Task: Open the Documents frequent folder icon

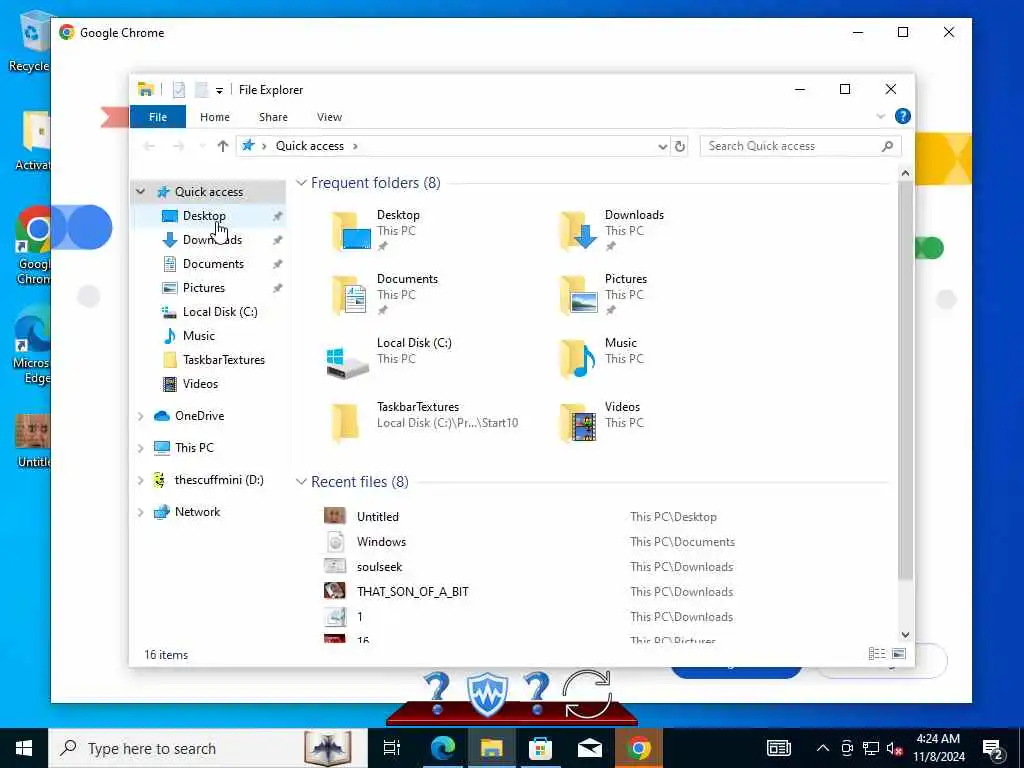Action: [349, 295]
